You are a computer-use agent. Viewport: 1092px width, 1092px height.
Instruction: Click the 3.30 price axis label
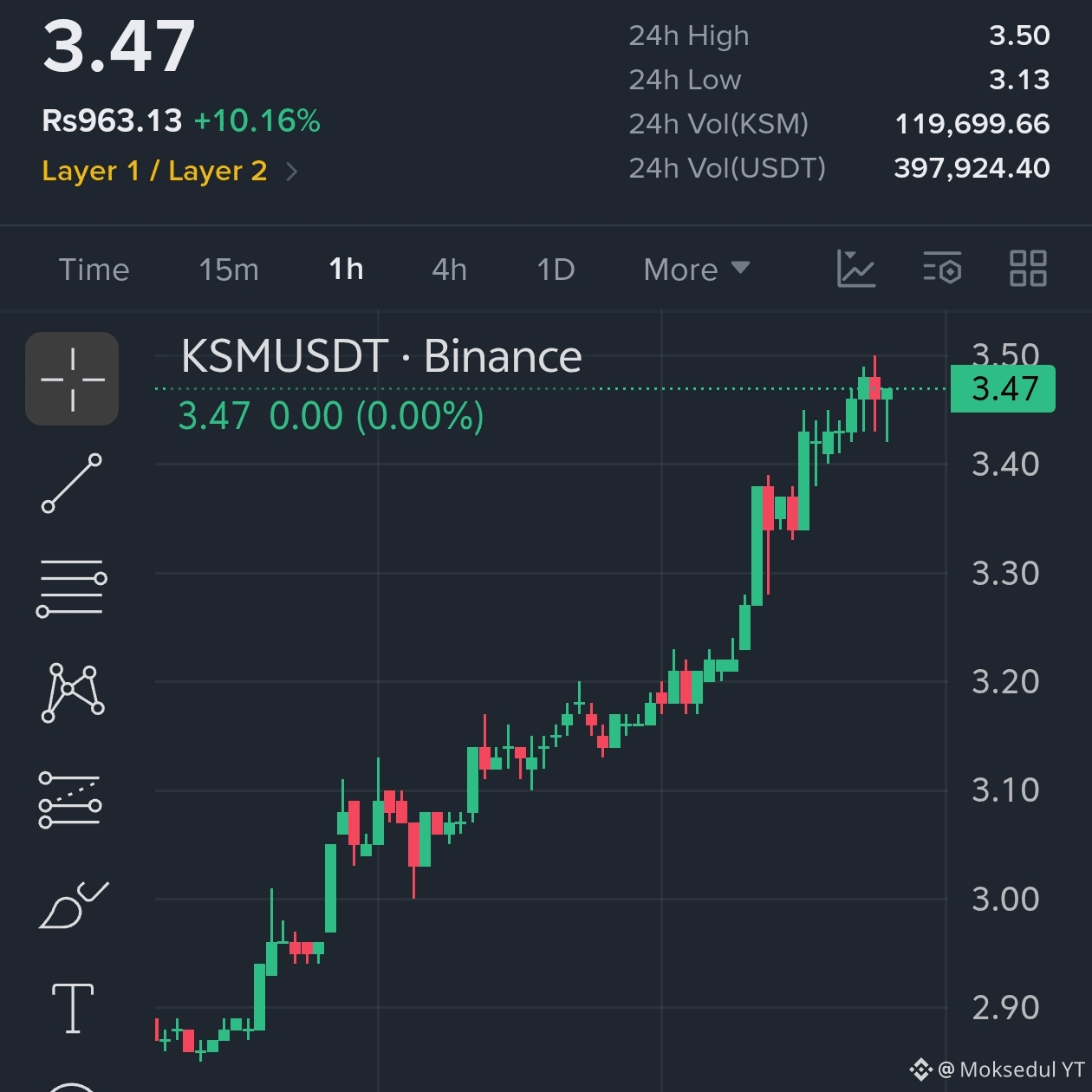tap(1005, 573)
